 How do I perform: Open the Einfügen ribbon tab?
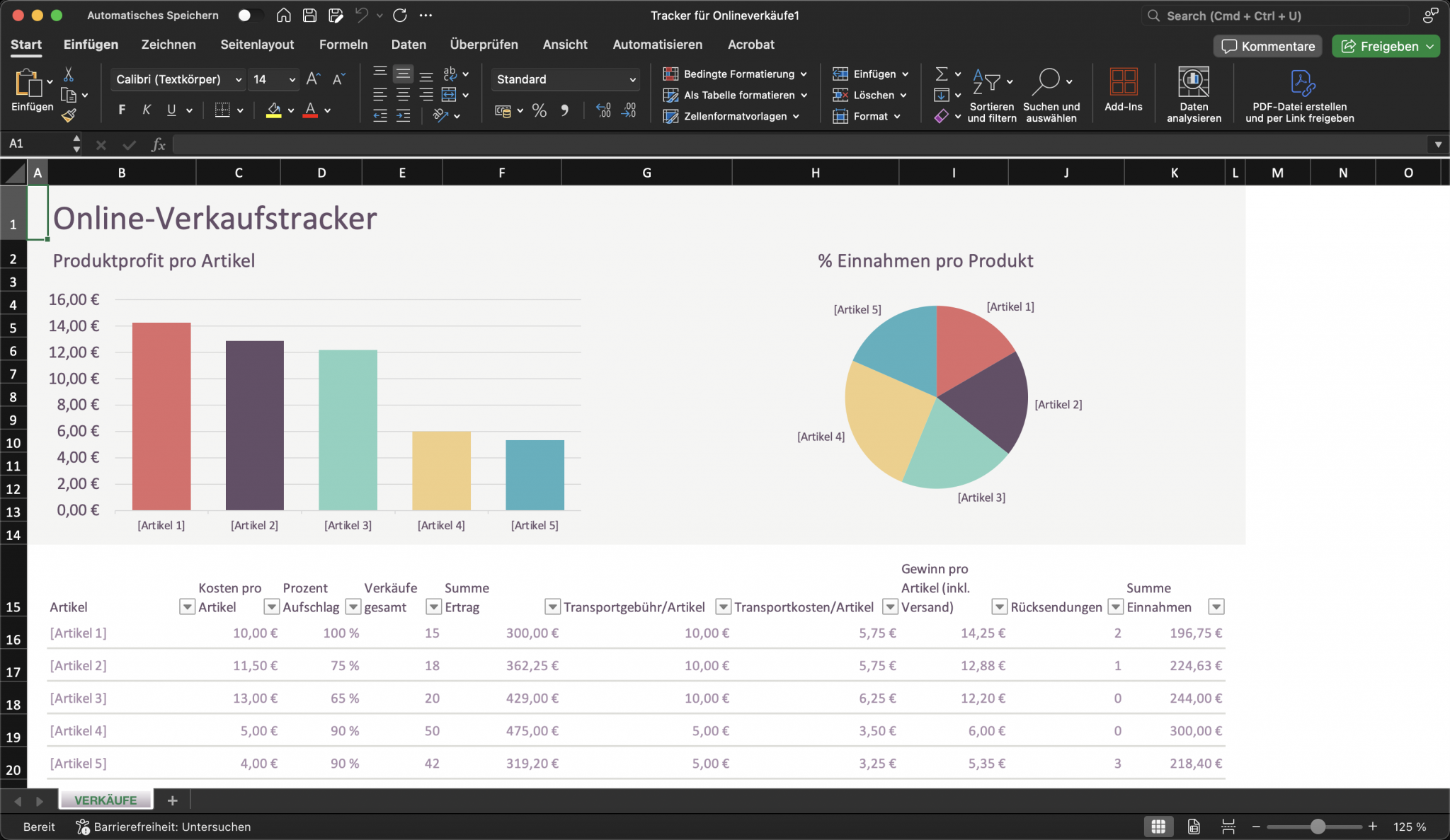click(x=91, y=45)
